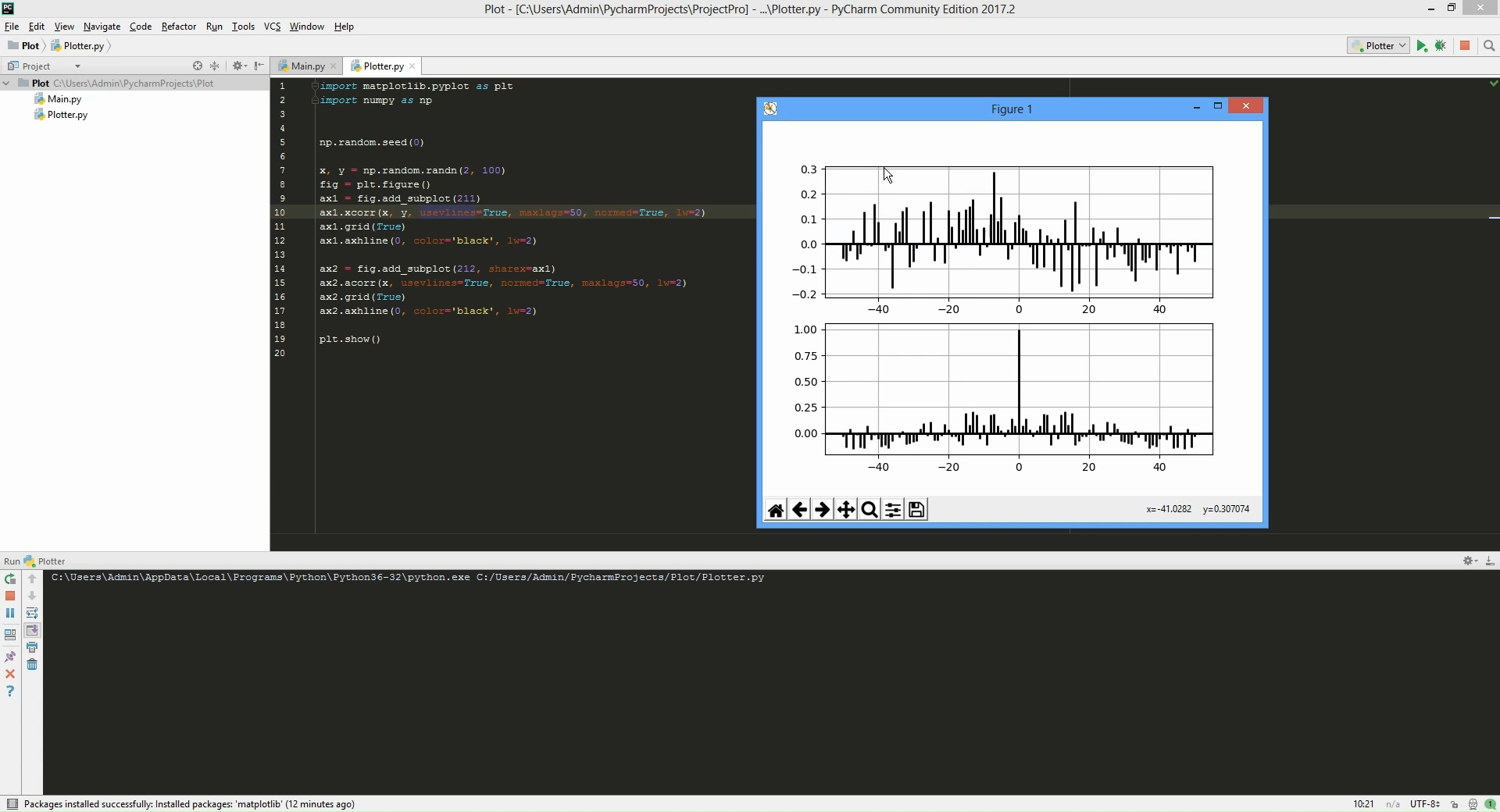Open the Configure subplots sliders icon
The height and width of the screenshot is (812, 1500).
point(893,511)
